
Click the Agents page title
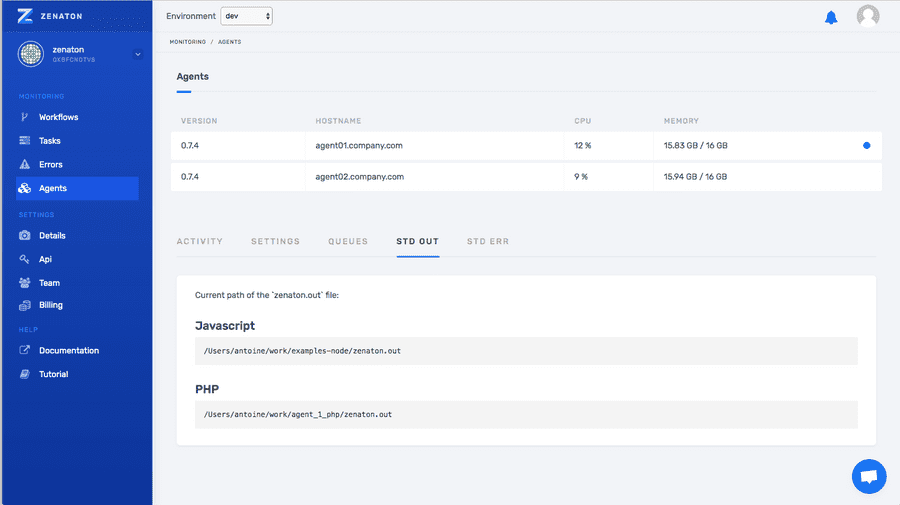[193, 76]
